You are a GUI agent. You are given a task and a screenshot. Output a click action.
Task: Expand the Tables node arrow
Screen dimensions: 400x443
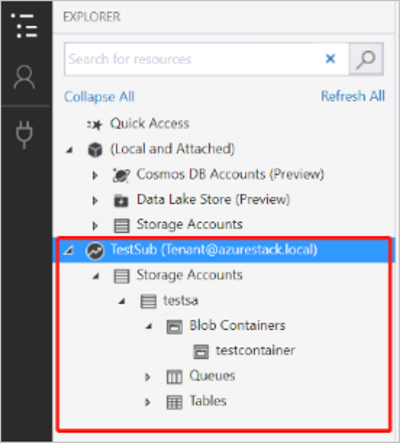pos(147,402)
